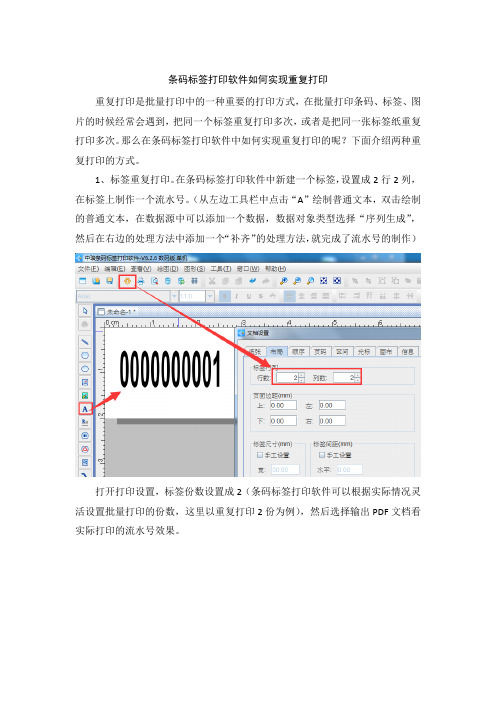Open the font name dropdown
Image resolution: width=496 pixels, height=702 pixels.
[x=174, y=296]
